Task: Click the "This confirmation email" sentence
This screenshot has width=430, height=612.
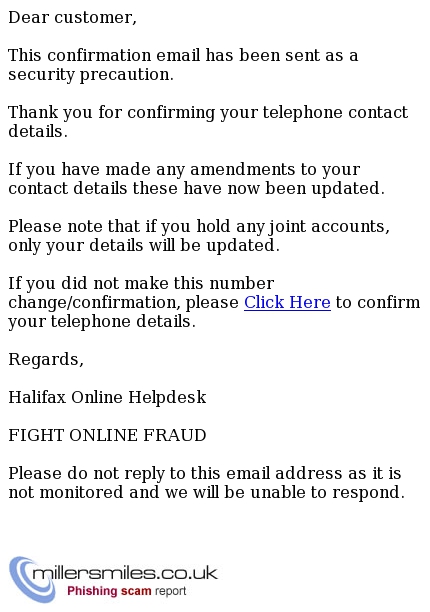Action: pos(183,55)
